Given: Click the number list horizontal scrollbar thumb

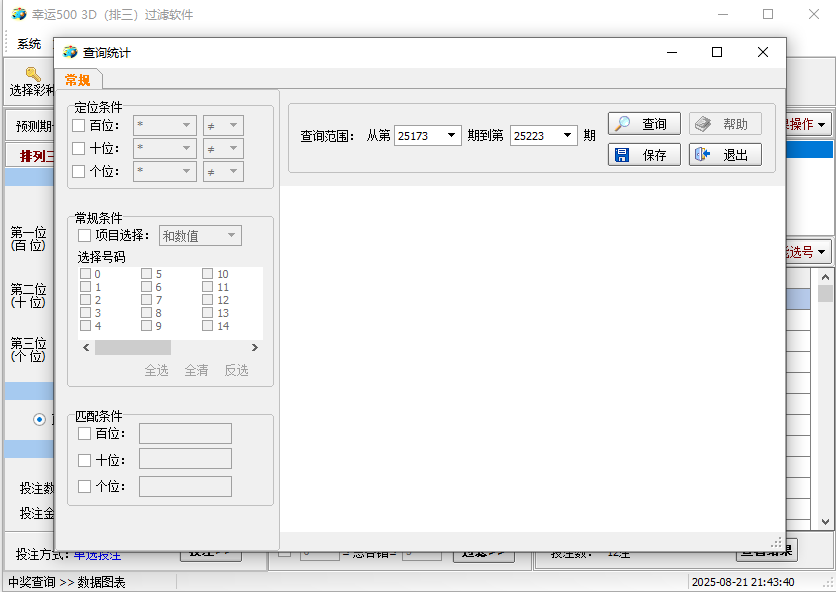Looking at the screenshot, I should coord(132,348).
